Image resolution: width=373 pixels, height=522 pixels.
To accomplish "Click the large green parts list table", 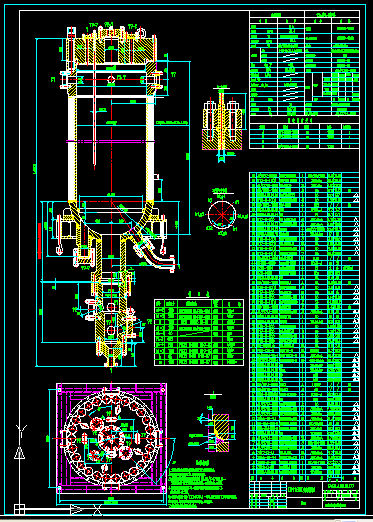I will tap(304, 326).
